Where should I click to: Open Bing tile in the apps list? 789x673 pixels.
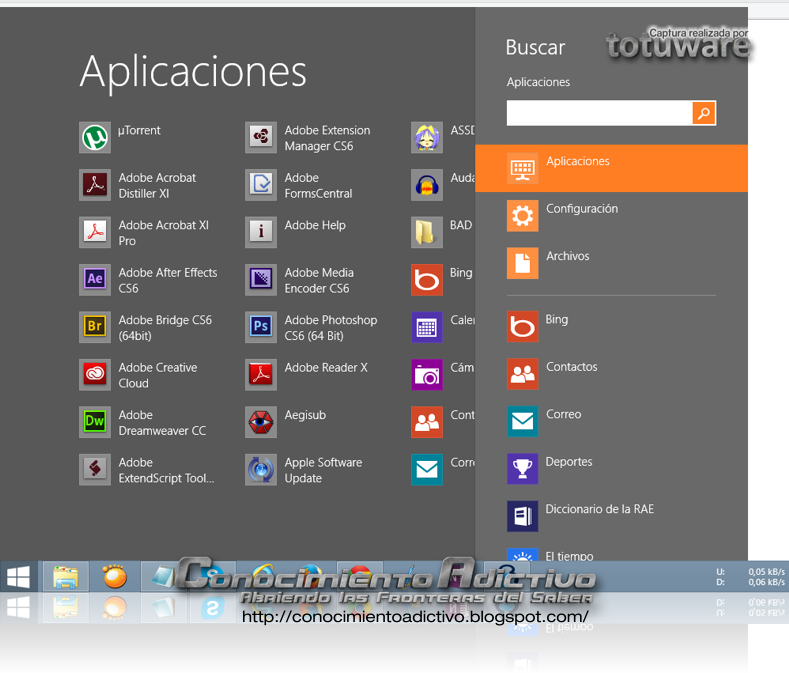(427, 279)
